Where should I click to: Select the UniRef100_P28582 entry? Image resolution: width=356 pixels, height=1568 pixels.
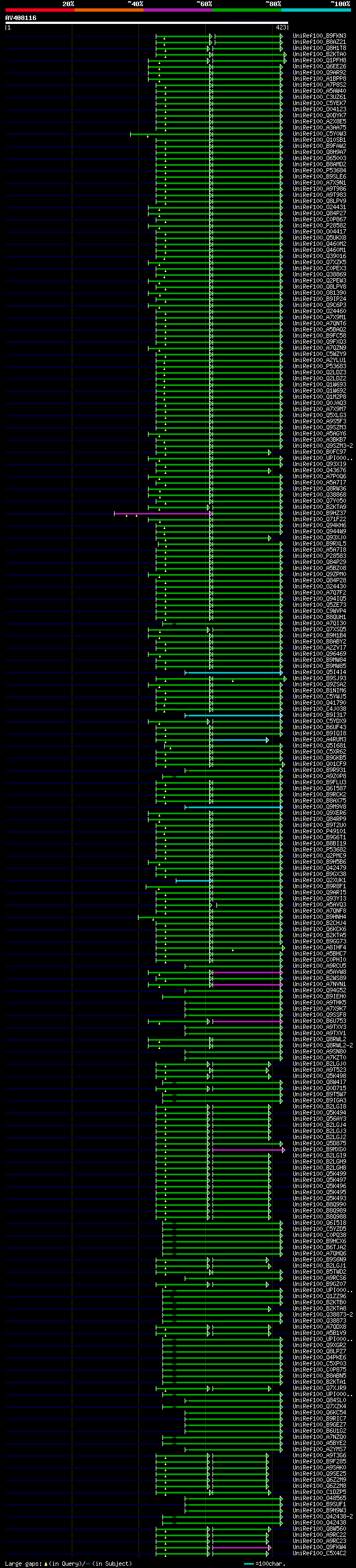click(x=319, y=225)
